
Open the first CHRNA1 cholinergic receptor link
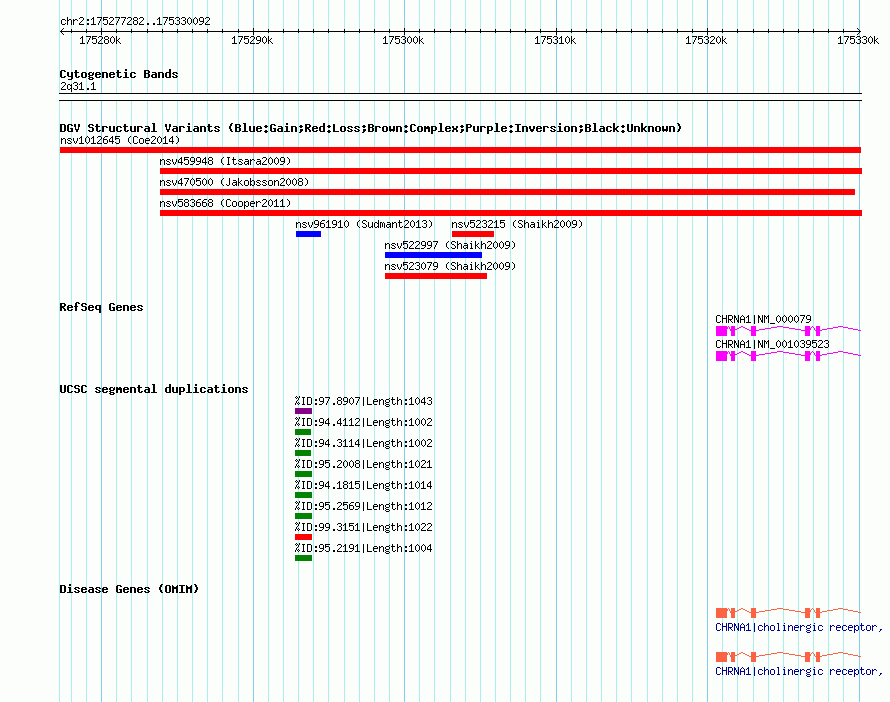(x=798, y=628)
